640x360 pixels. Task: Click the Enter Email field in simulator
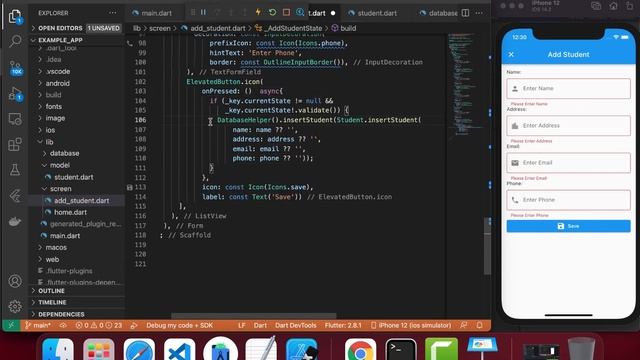(x=568, y=163)
